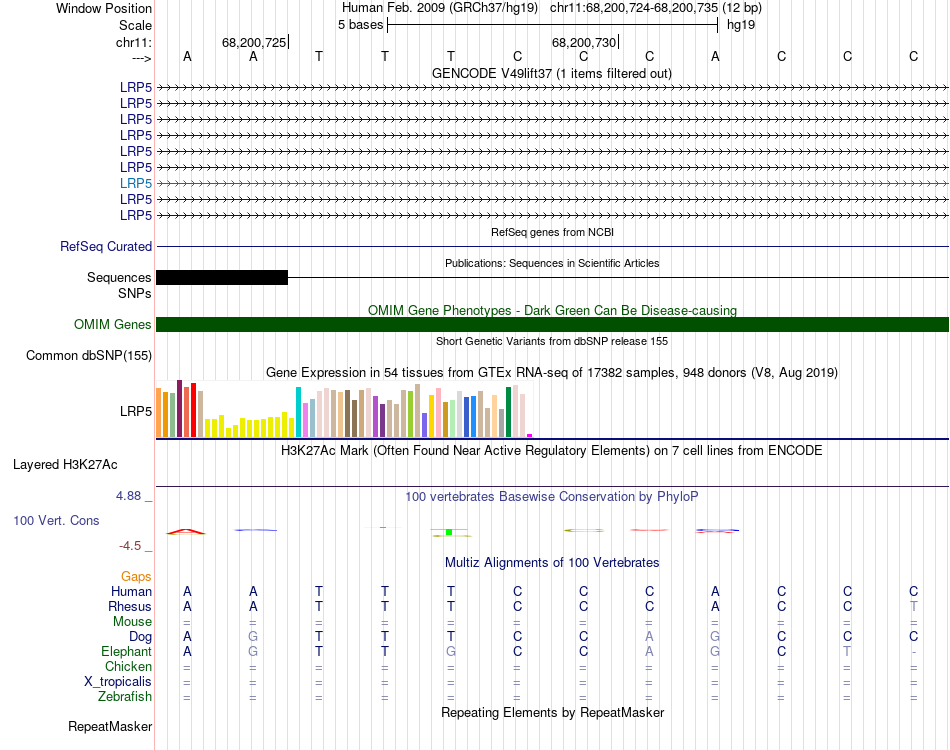
Task: Click the '-4.5 _' PhyloP lower limit
Action: pyautogui.click(x=135, y=546)
